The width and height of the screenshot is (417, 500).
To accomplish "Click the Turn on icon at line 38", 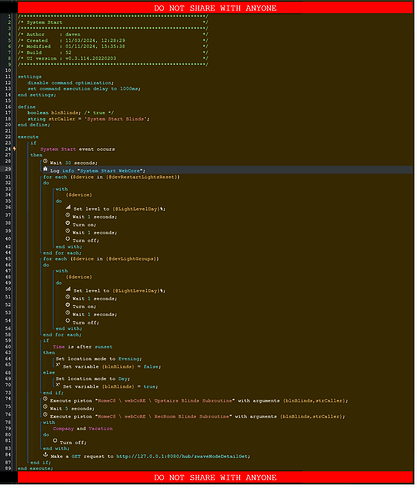I will click(x=68, y=223).
